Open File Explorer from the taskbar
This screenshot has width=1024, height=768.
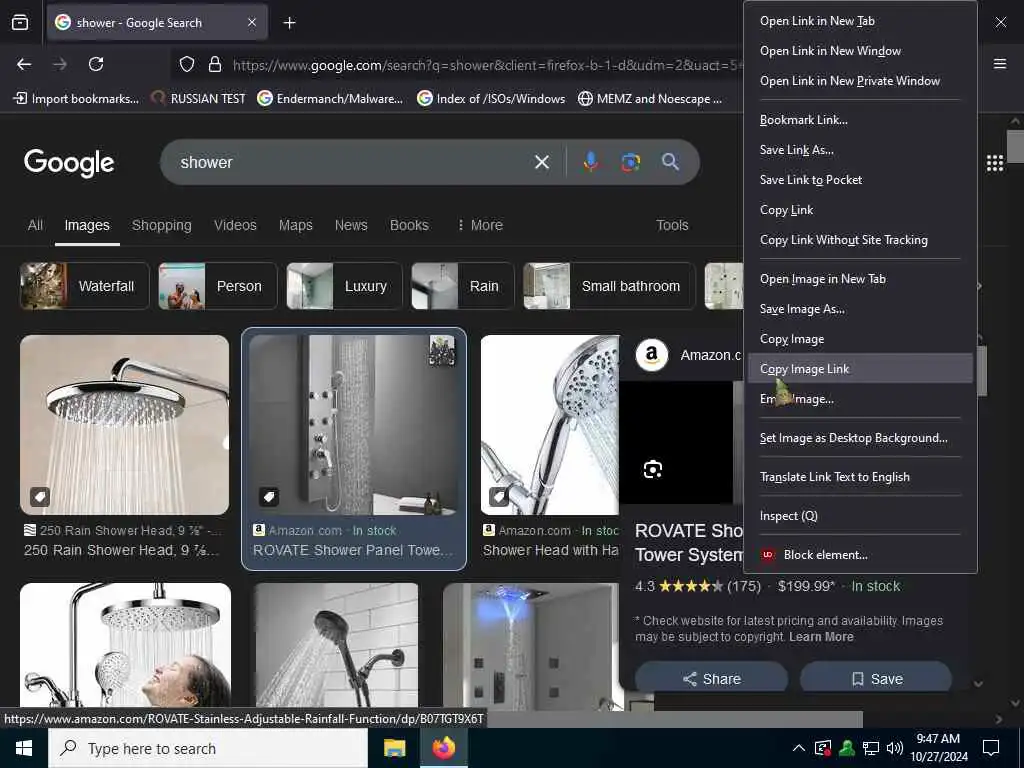[394, 748]
